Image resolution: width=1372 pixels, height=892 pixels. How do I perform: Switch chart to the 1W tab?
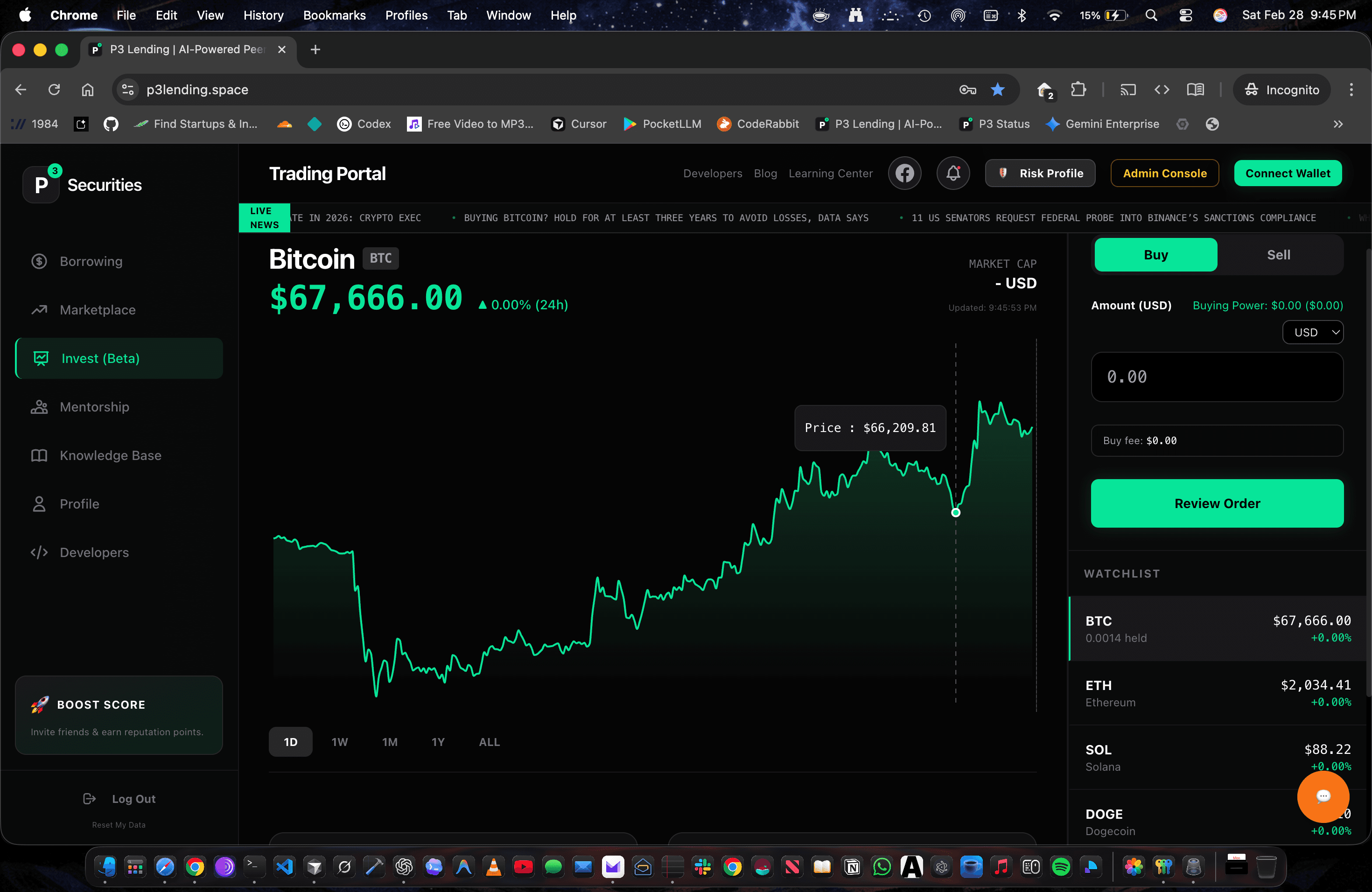(x=340, y=742)
